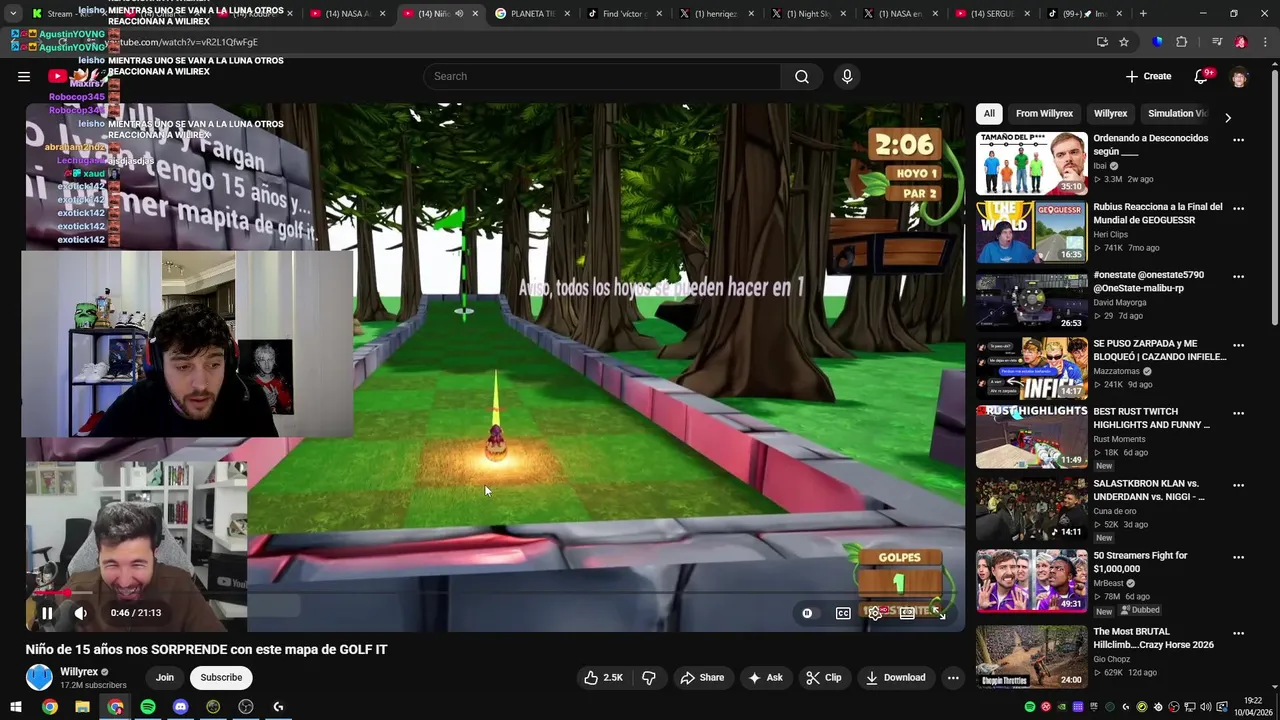Share the video
The width and height of the screenshot is (1280, 720).
click(x=702, y=677)
